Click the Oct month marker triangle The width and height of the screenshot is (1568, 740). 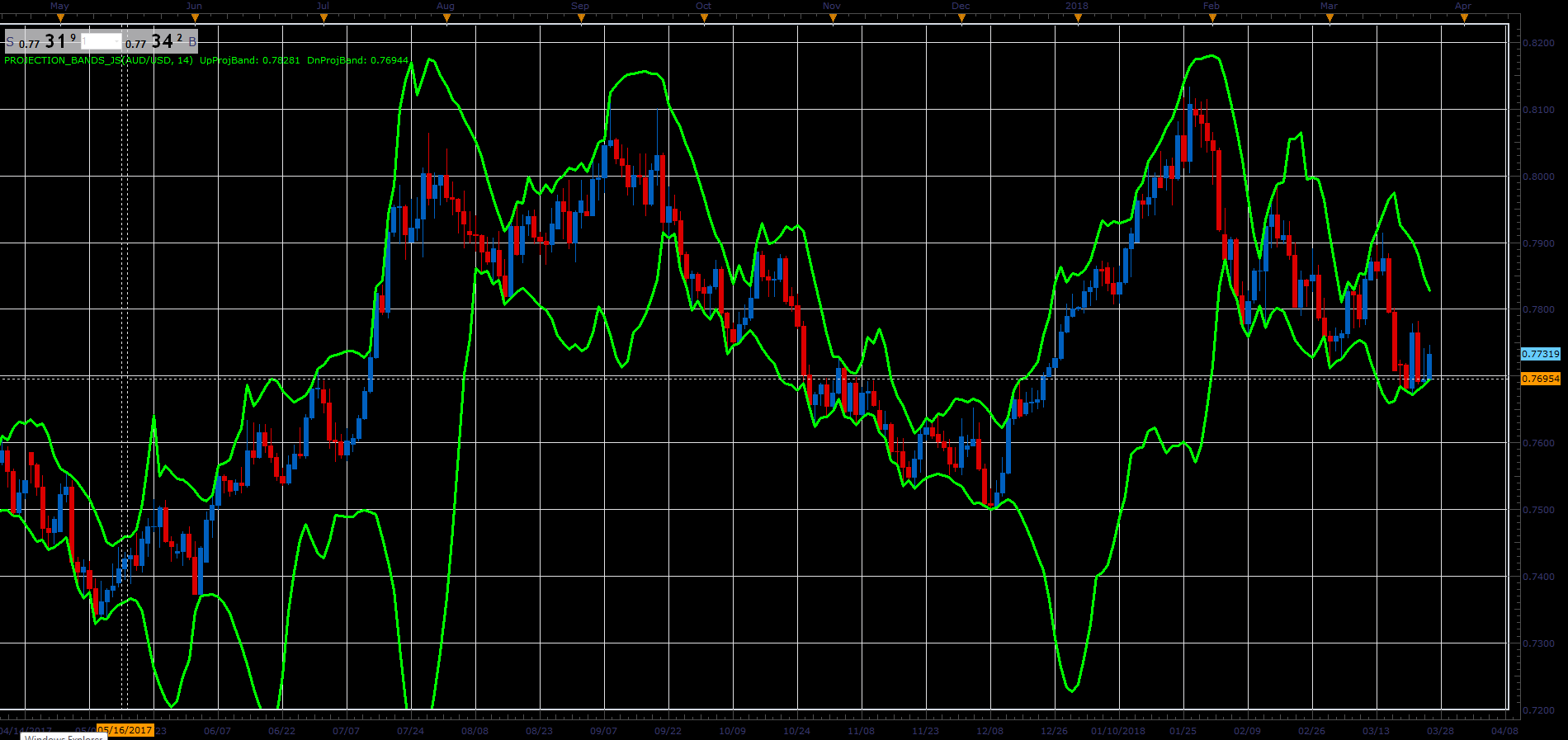(704, 18)
